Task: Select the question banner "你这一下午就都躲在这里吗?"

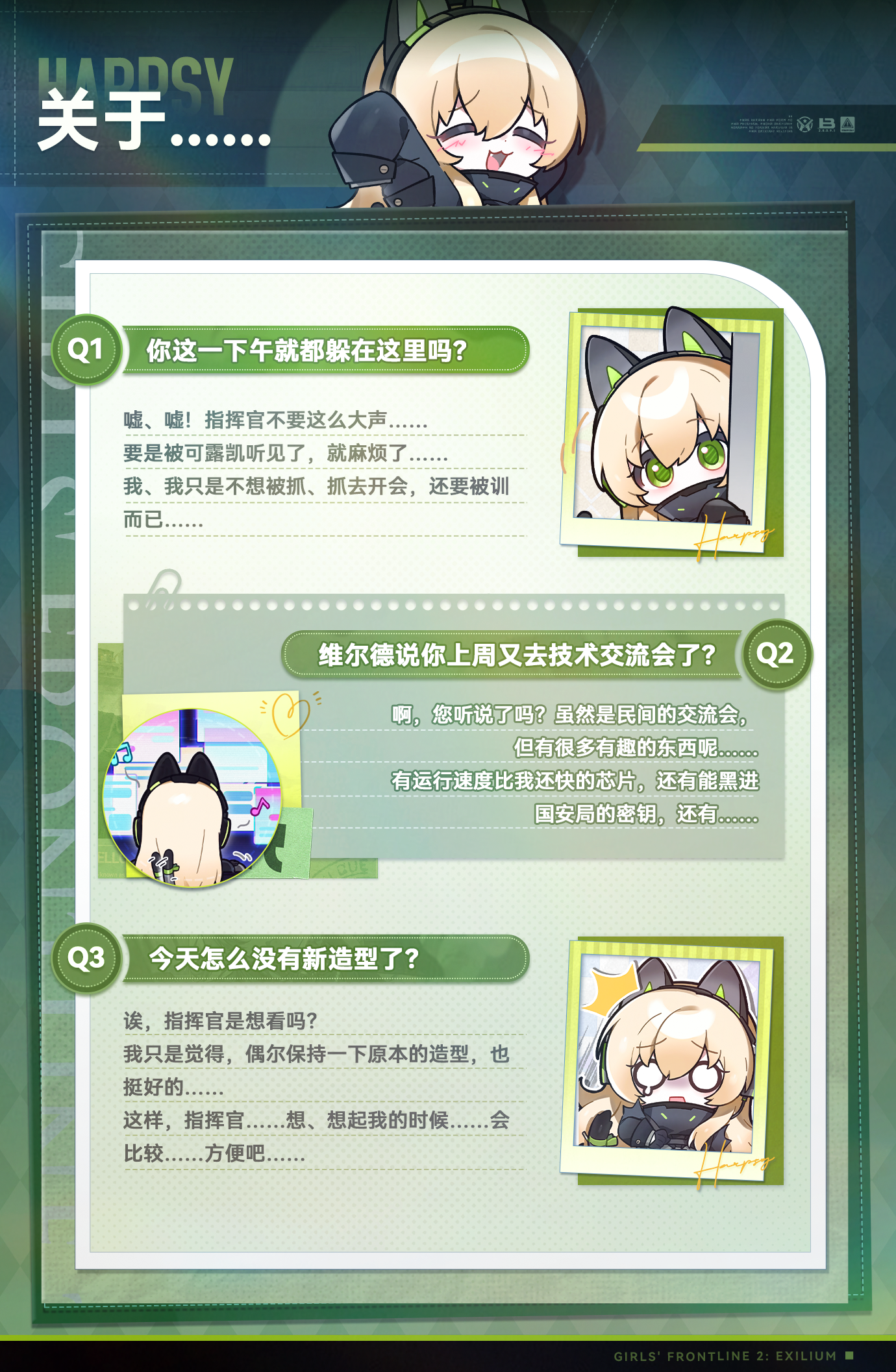Action: pyautogui.click(x=326, y=350)
